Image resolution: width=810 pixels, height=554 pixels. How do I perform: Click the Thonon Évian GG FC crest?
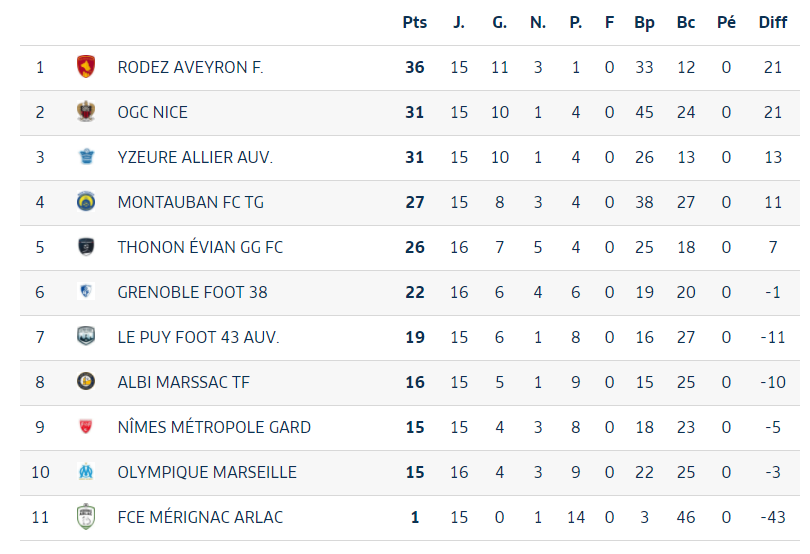pyautogui.click(x=86, y=247)
